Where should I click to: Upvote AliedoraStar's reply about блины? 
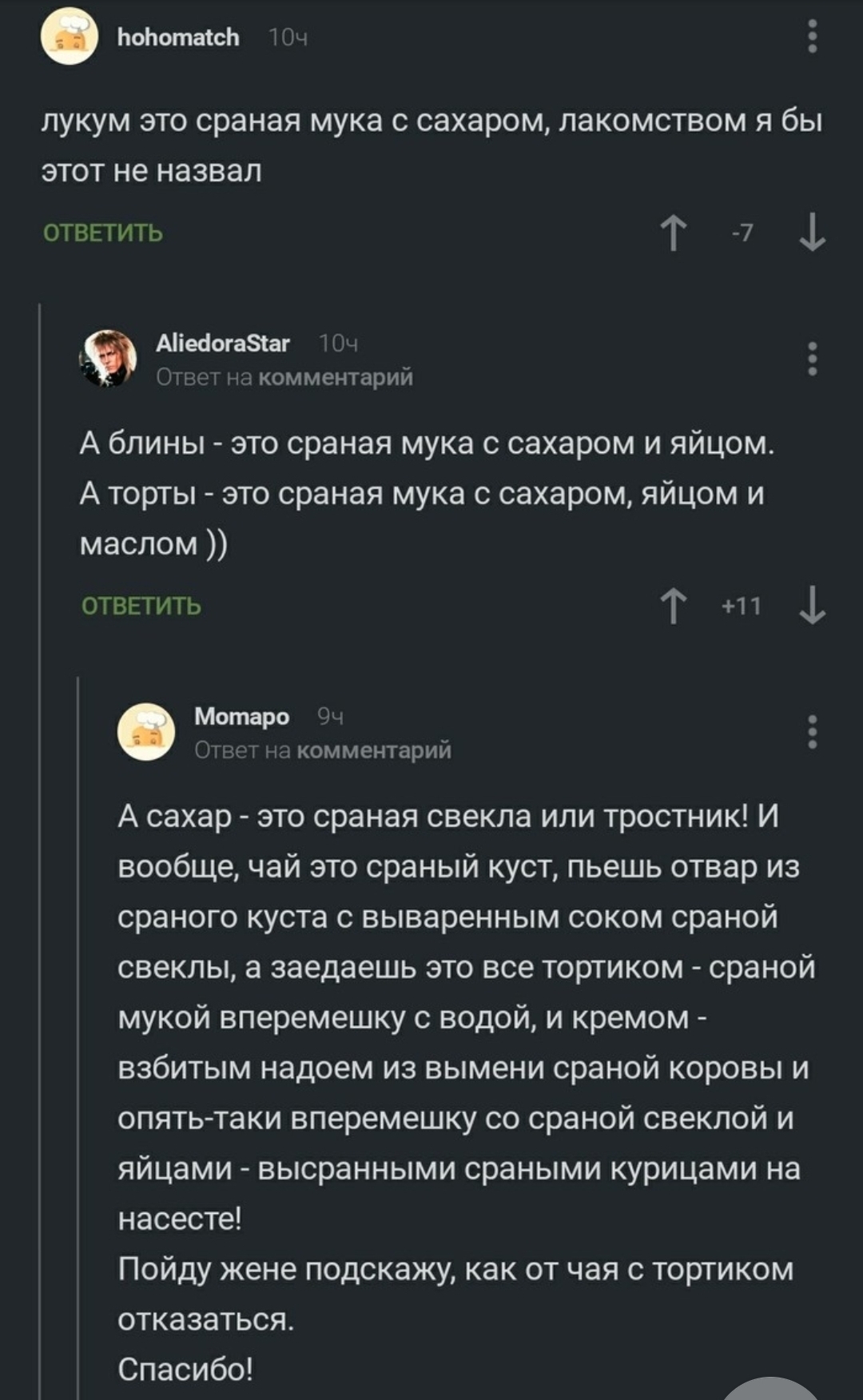[x=674, y=606]
